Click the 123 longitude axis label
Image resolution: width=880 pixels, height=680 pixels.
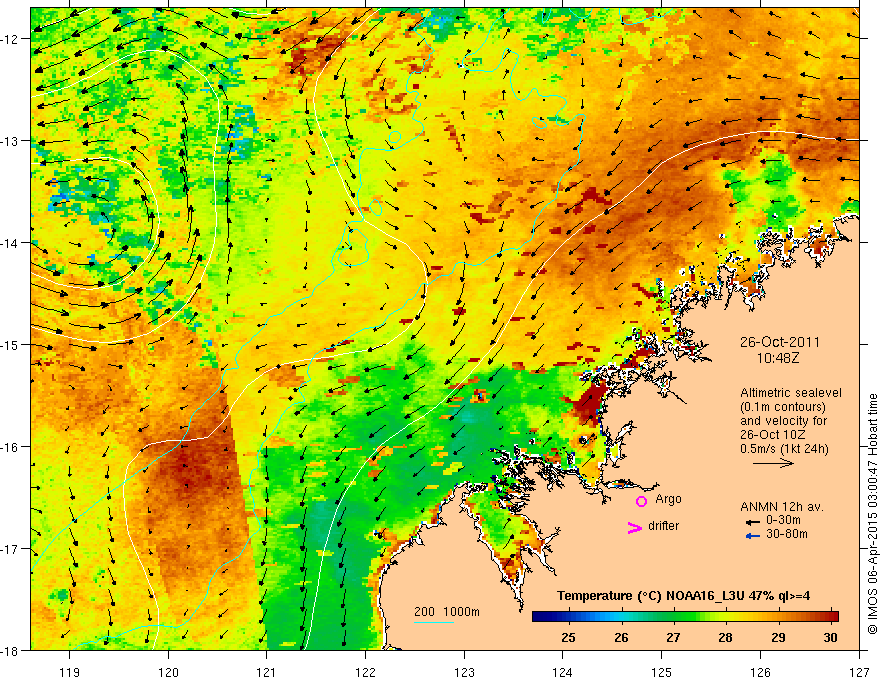pyautogui.click(x=464, y=672)
